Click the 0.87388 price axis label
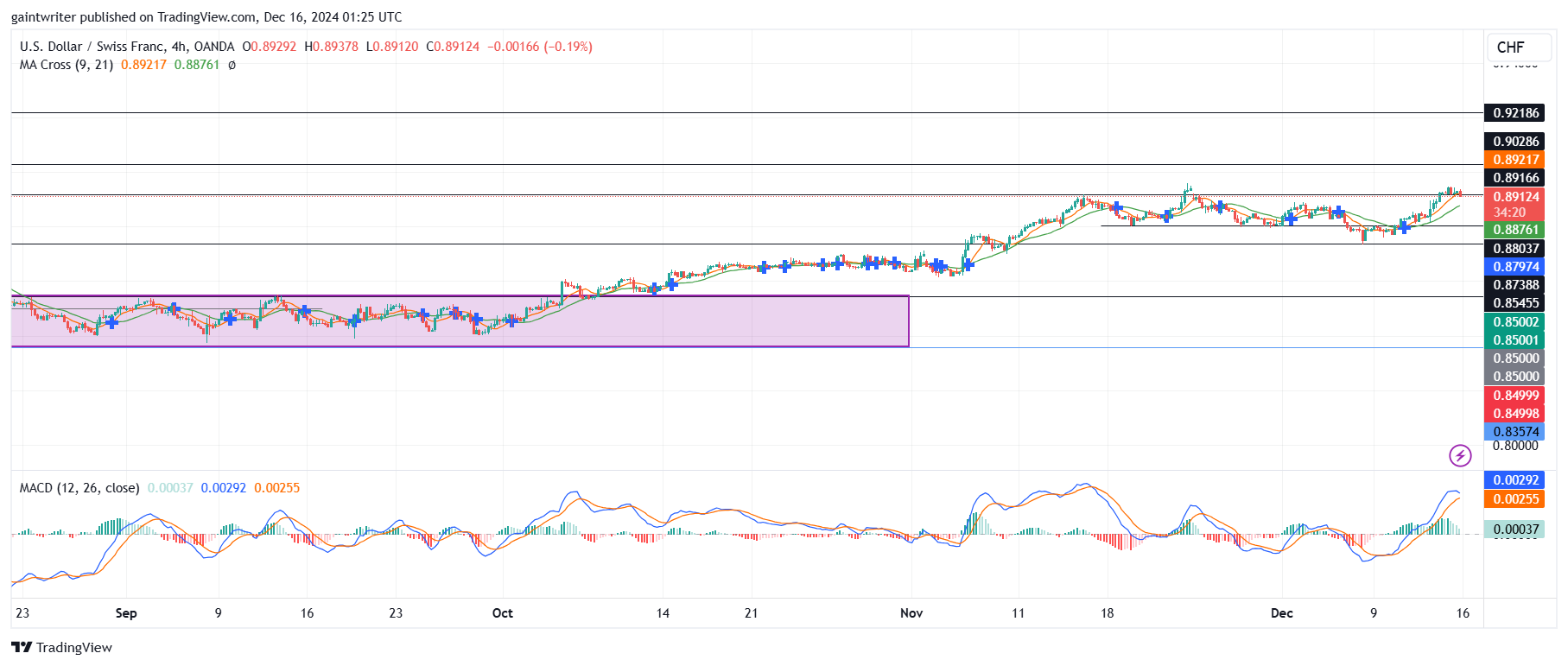1568x666 pixels. click(1514, 285)
